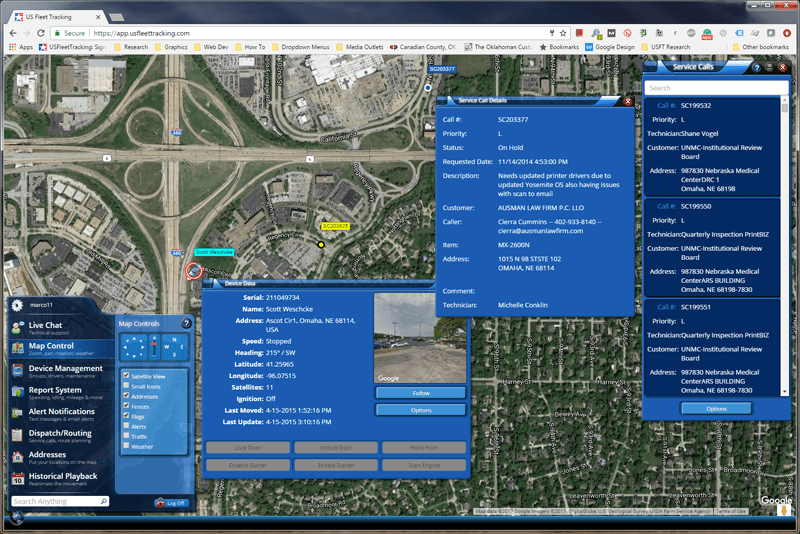Screen dimensions: 800x534
Task: Bookmark page with star icon
Action: [x=563, y=33]
